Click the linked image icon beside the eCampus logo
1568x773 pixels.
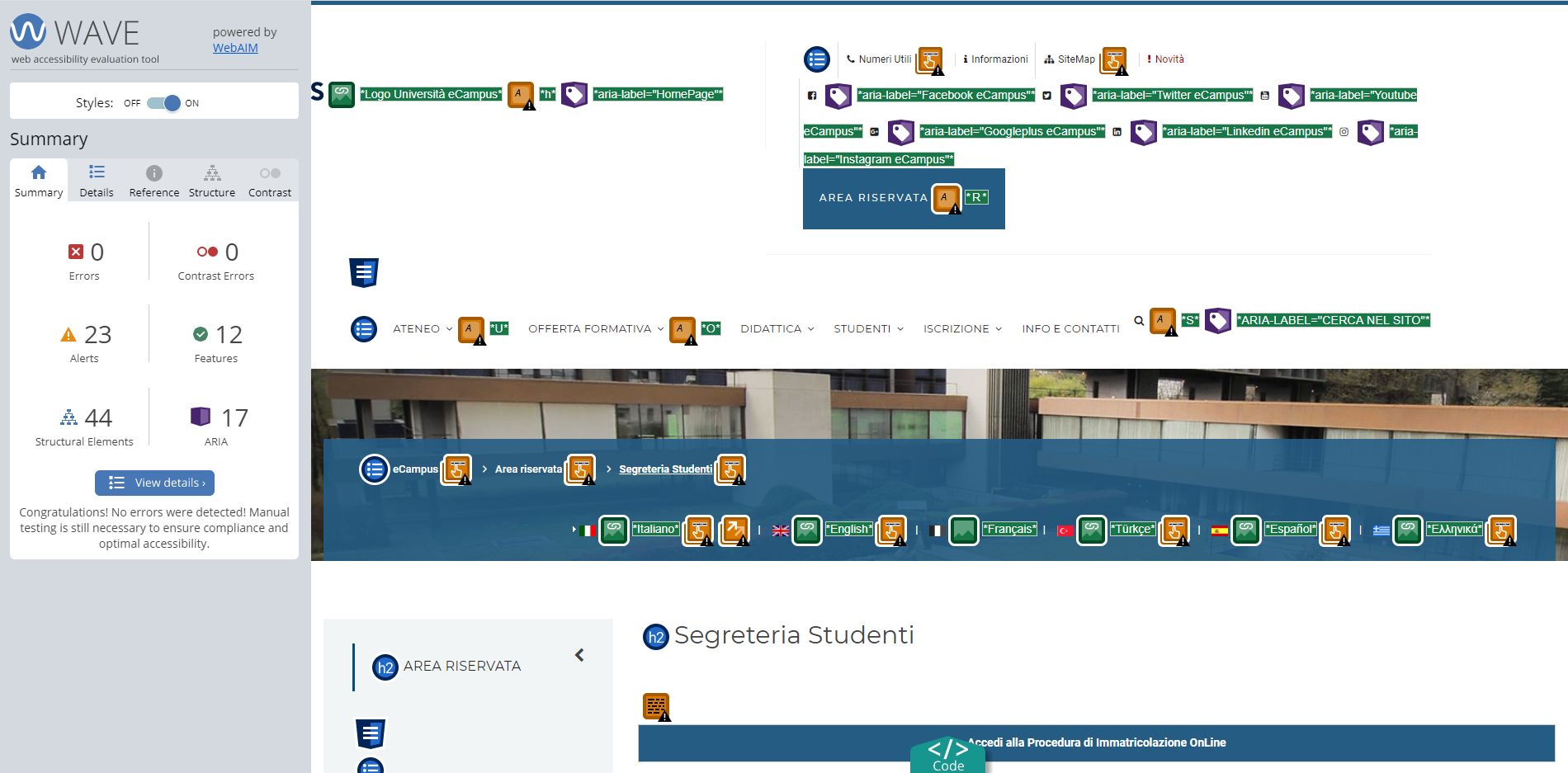coord(342,94)
